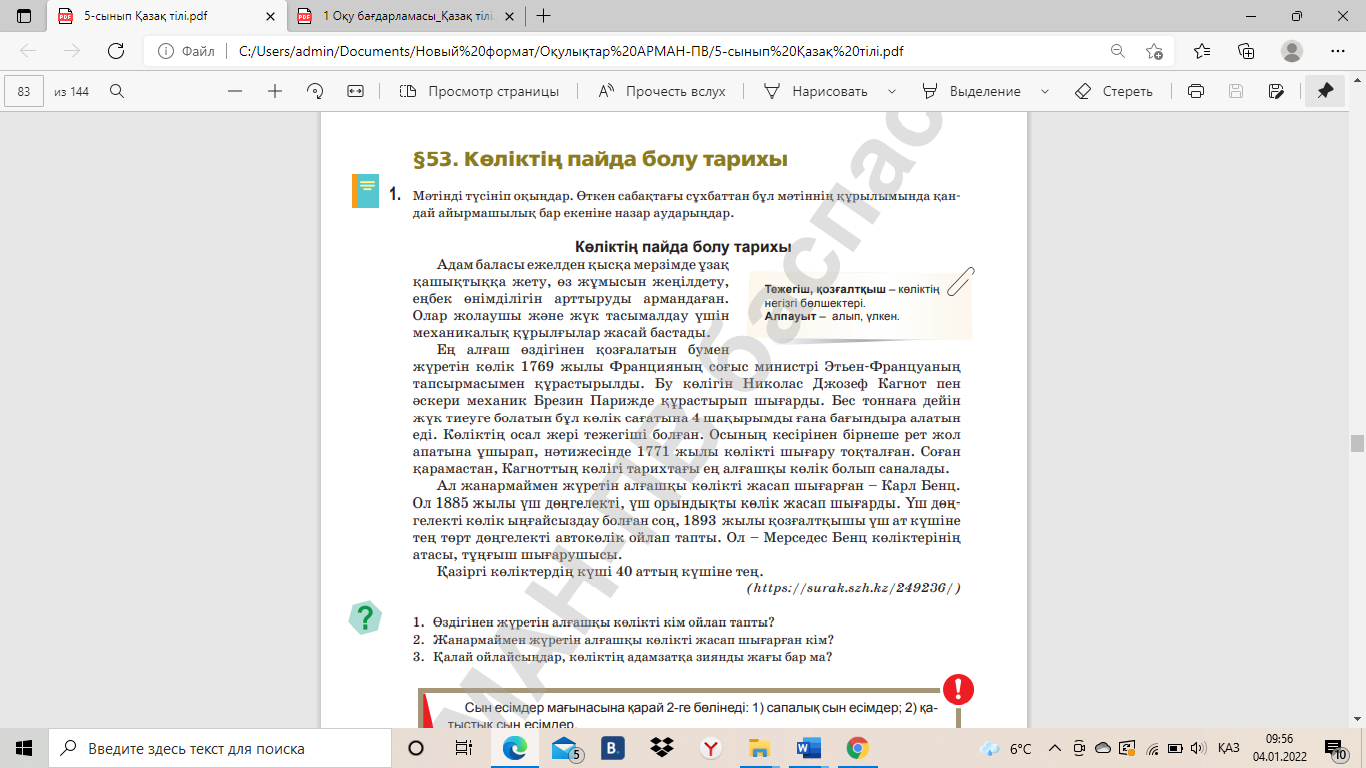Expand the Выделение highlighter options arrow
Screen dimensions: 1366x768
pos(1045,91)
